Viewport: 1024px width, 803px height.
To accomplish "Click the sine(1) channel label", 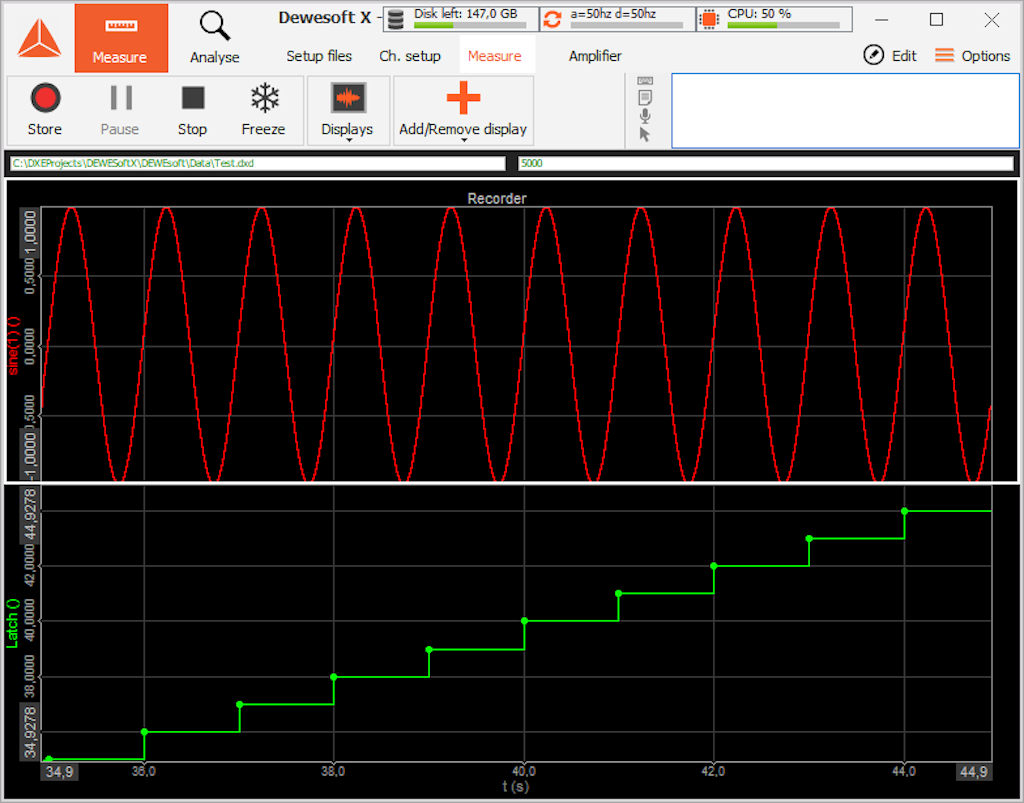I will [14, 346].
